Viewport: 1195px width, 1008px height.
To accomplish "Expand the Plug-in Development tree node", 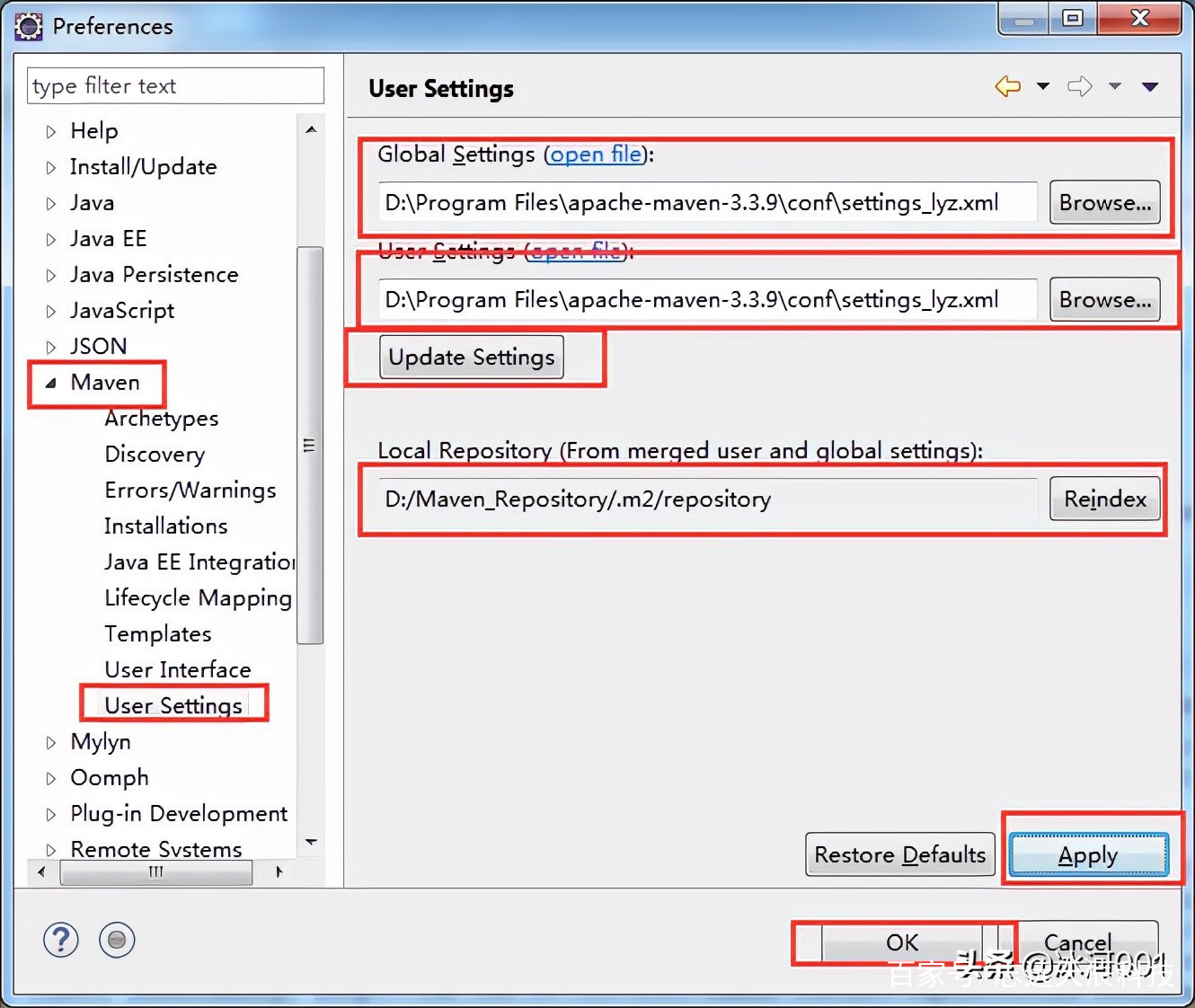I will (51, 814).
